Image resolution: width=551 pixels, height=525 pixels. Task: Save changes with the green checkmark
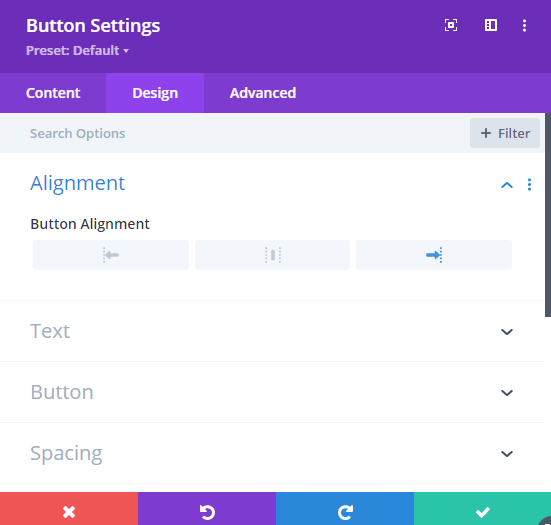(482, 511)
